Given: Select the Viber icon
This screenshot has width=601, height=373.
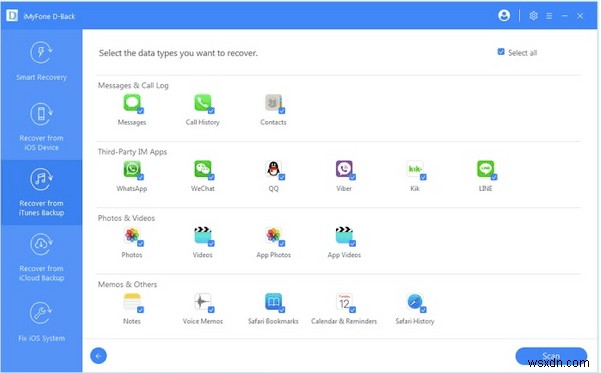Looking at the screenshot, I should (x=344, y=169).
